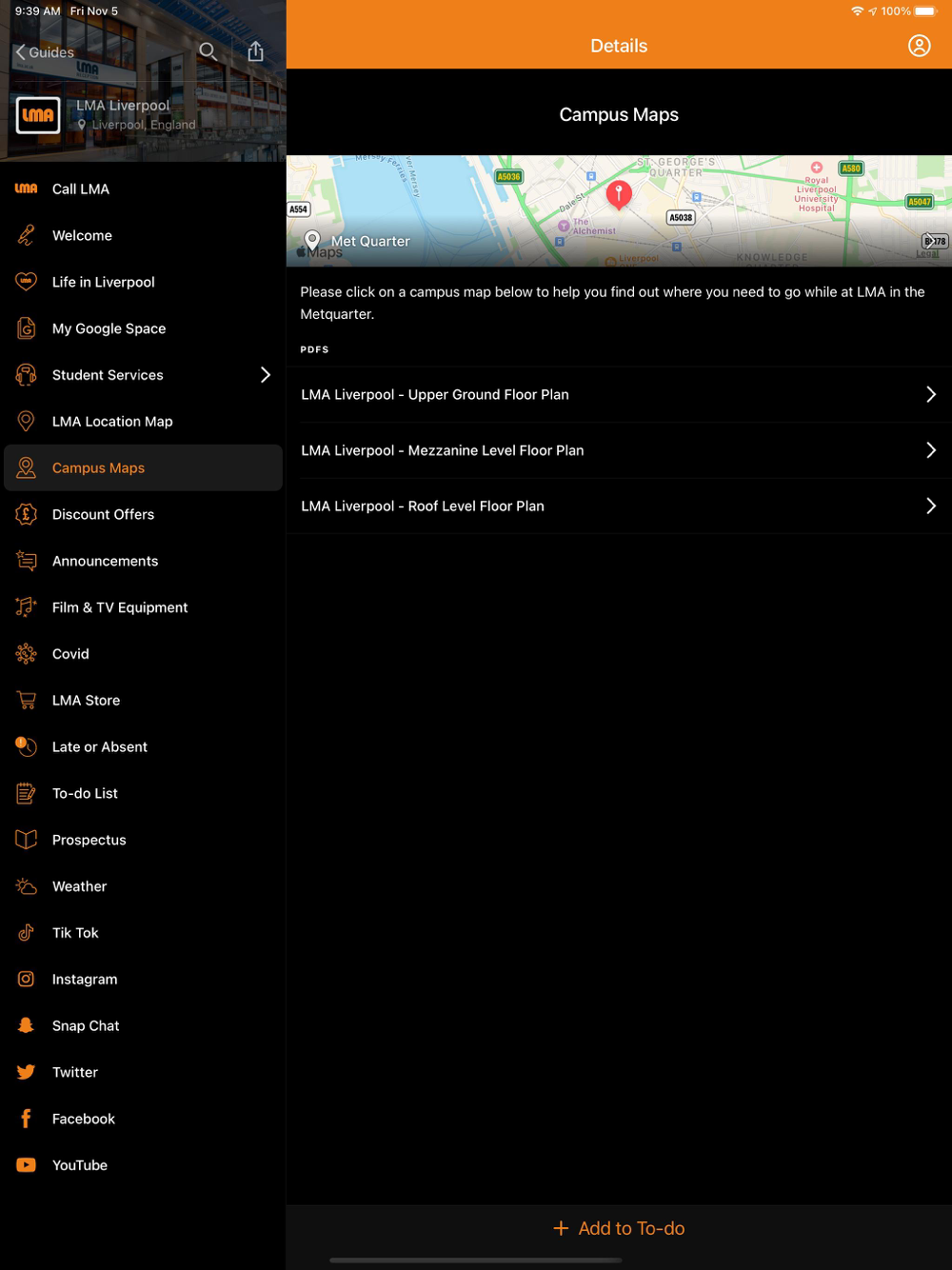This screenshot has width=952, height=1270.
Task: Click the Prospectus book icon
Action: tap(26, 840)
